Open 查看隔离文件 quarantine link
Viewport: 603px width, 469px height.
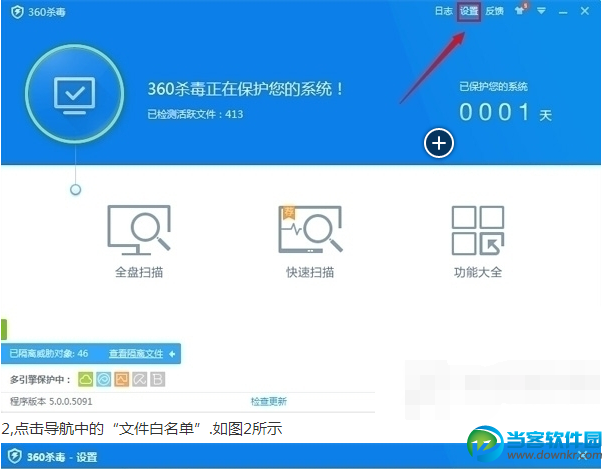tap(136, 354)
